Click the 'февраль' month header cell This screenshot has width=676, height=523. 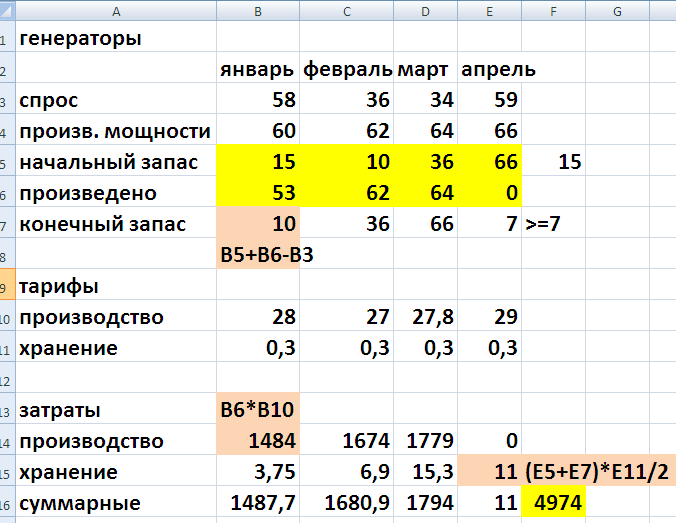click(x=347, y=69)
